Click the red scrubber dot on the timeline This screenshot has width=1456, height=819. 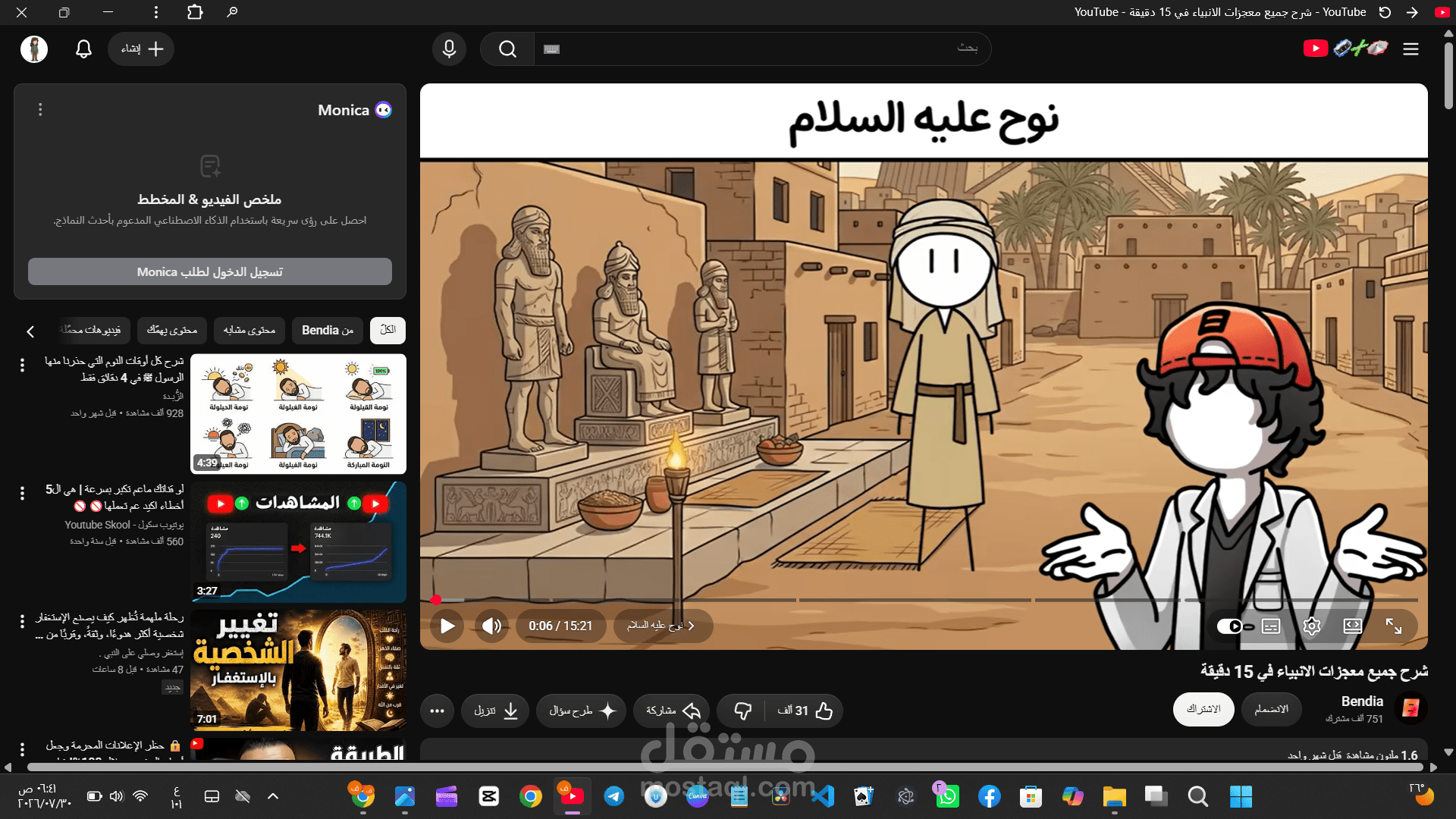(x=436, y=600)
